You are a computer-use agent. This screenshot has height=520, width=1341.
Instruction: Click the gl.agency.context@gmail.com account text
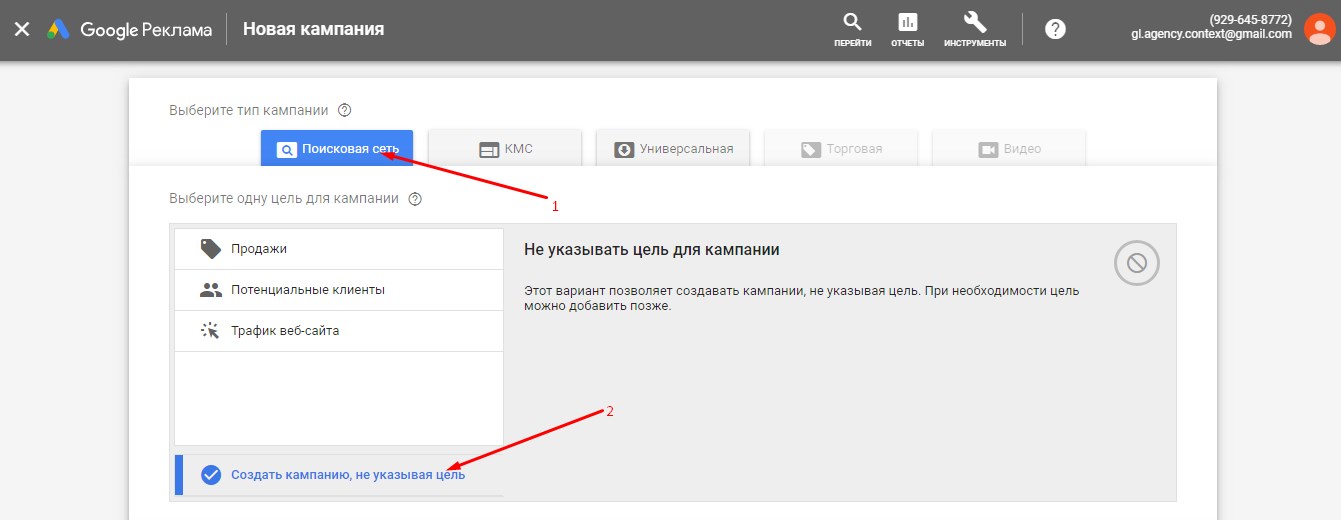coord(1211,34)
